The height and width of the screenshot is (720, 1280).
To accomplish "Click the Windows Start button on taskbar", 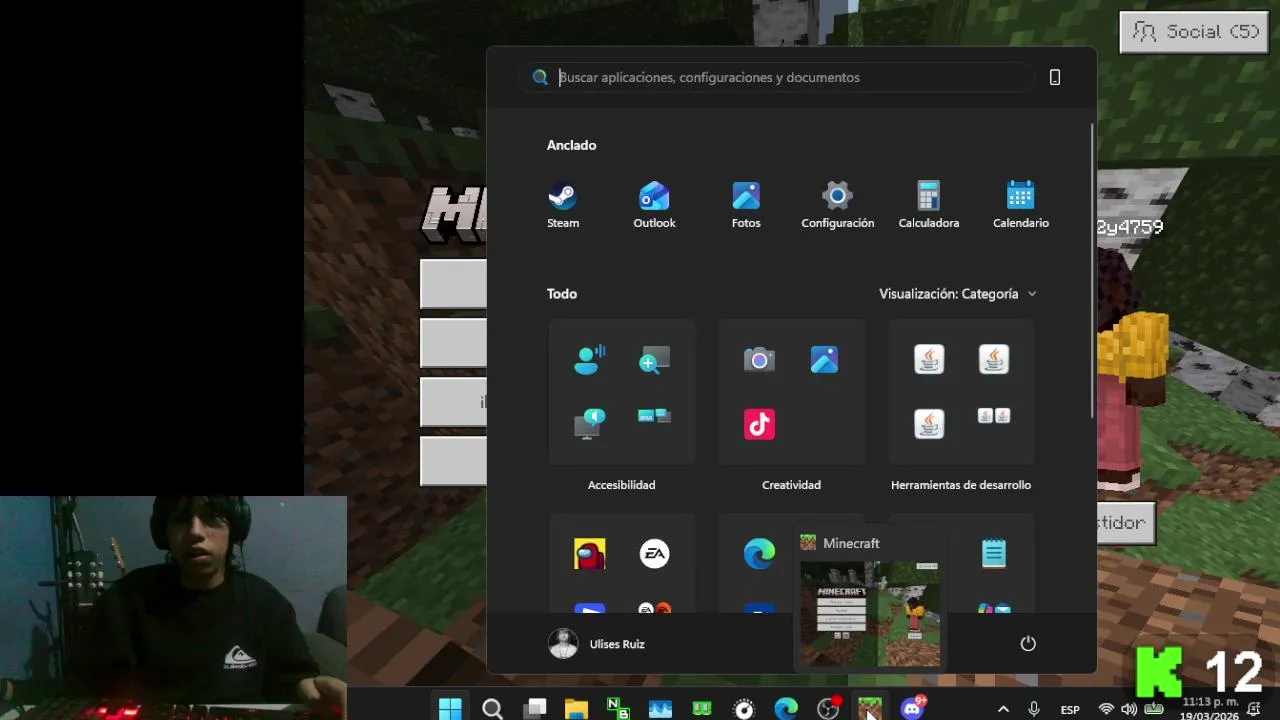I will 450,708.
